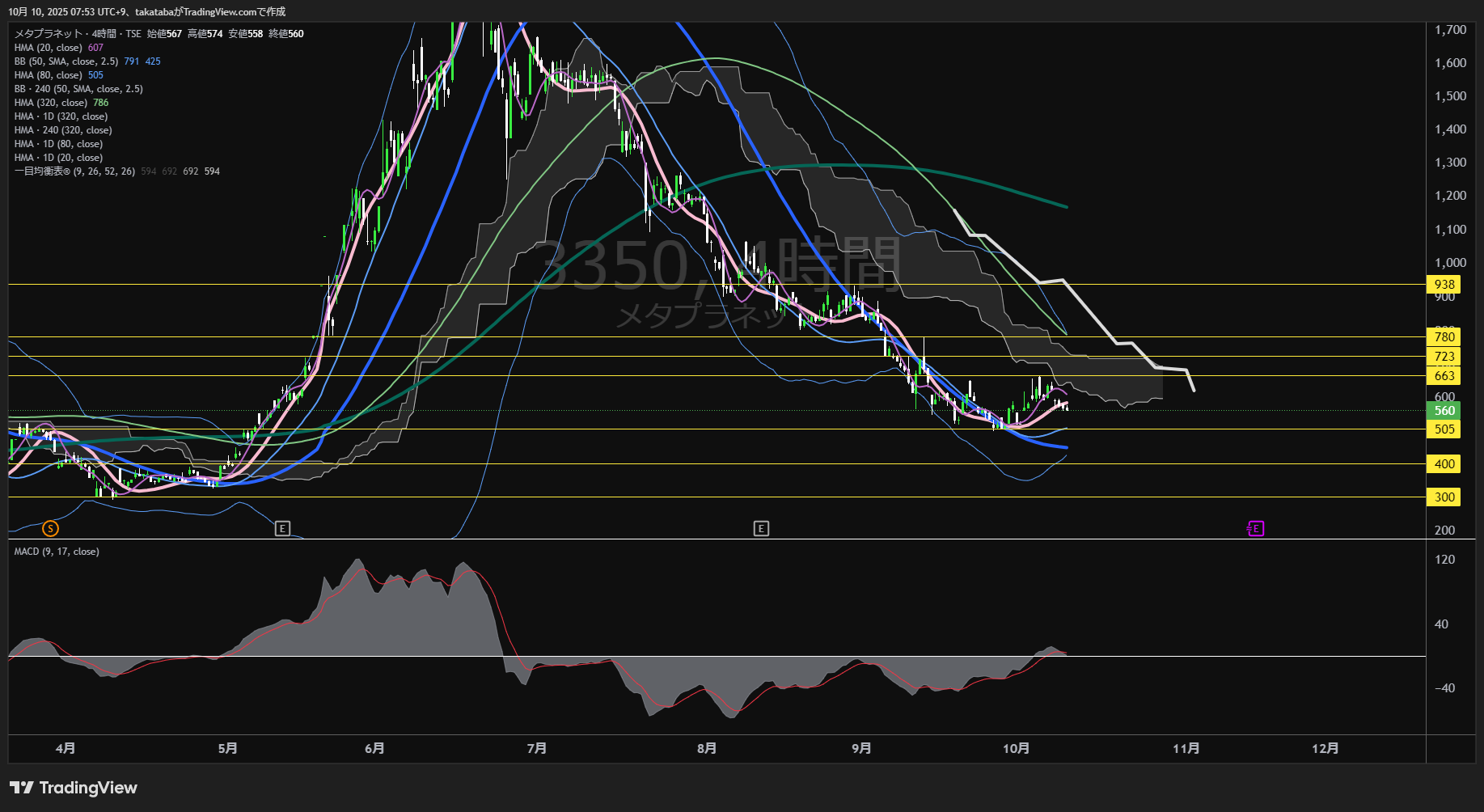Click the 723 yellow price level label
The image size is (1484, 812).
pos(1444,357)
